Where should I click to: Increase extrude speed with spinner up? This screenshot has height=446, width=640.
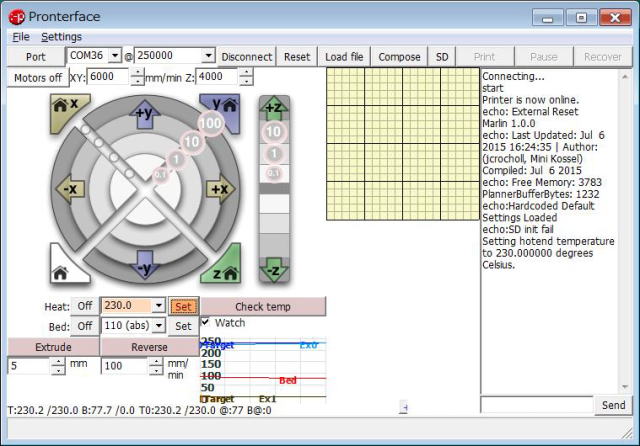(156, 362)
